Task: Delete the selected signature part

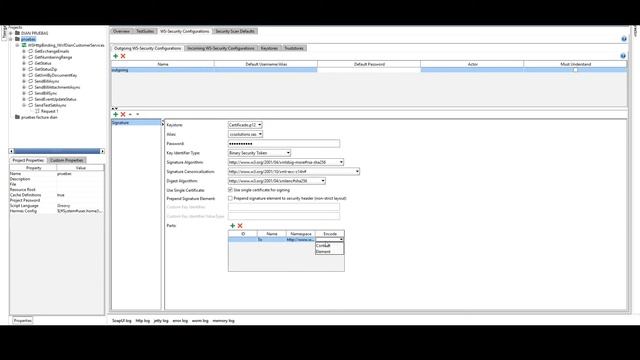Action: point(240,225)
